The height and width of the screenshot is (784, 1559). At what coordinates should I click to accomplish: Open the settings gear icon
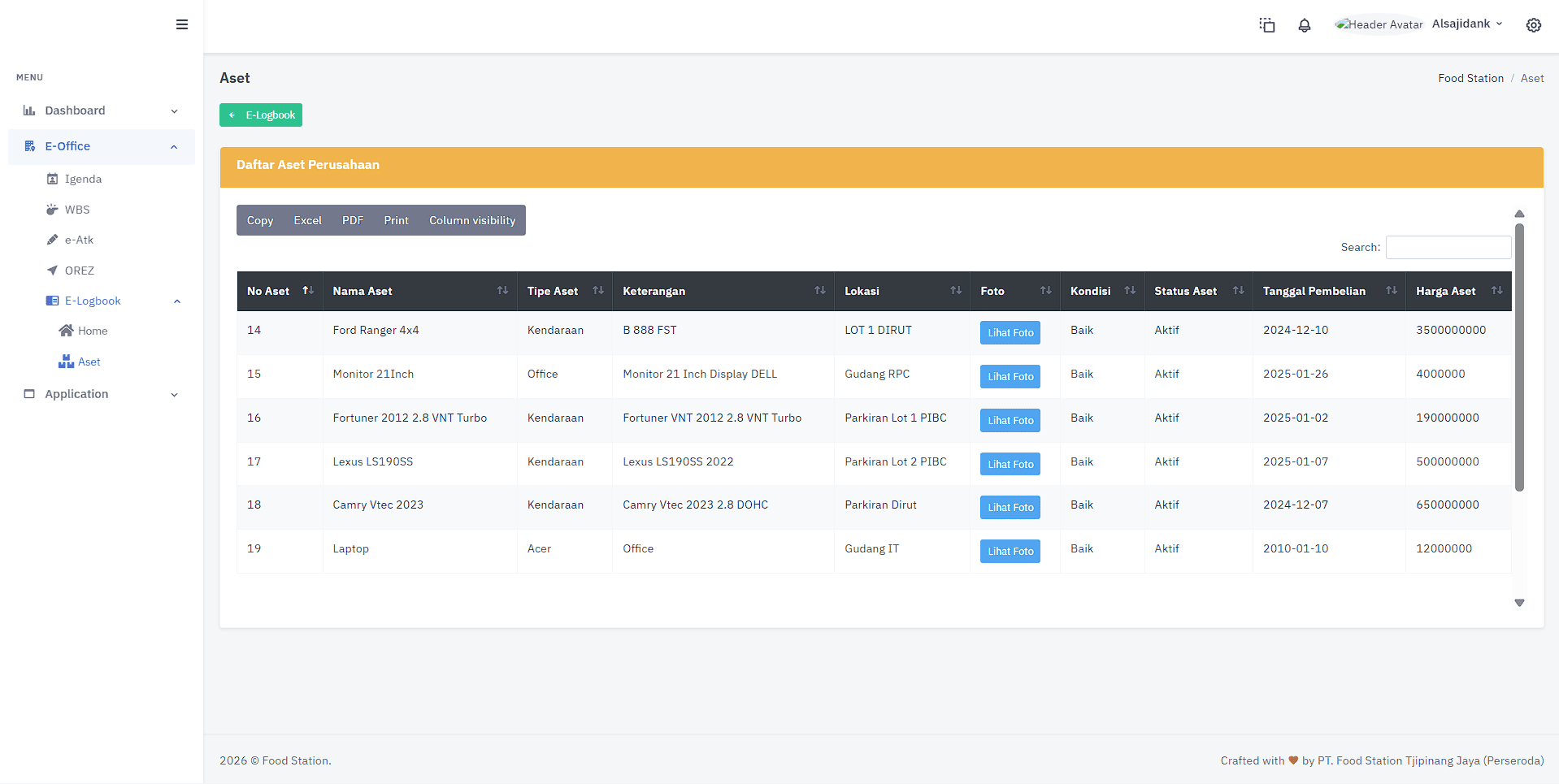coord(1534,25)
